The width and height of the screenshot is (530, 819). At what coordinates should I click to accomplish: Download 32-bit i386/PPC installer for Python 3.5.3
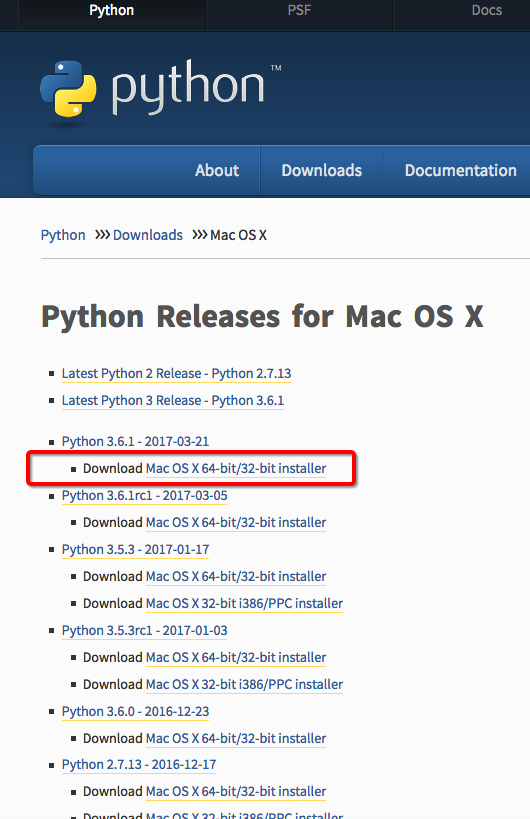244,604
